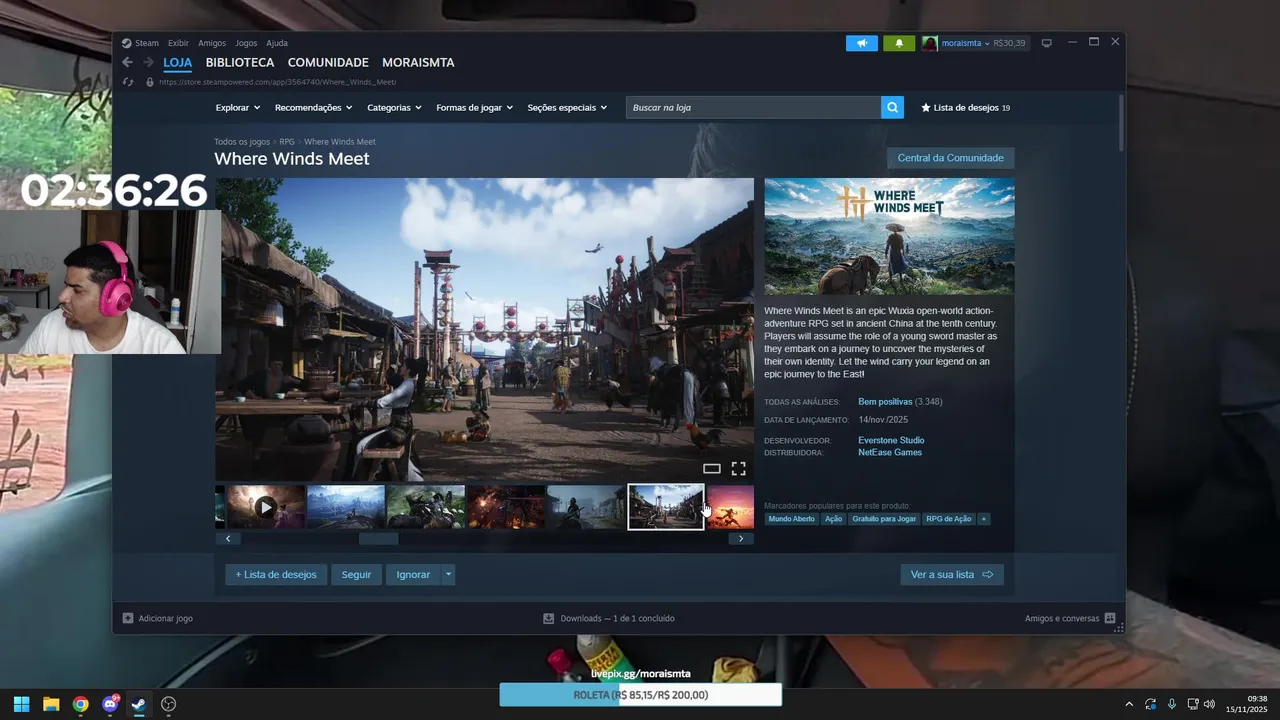1280x720 pixels.
Task: Open Google Chrome from taskbar
Action: [x=80, y=704]
